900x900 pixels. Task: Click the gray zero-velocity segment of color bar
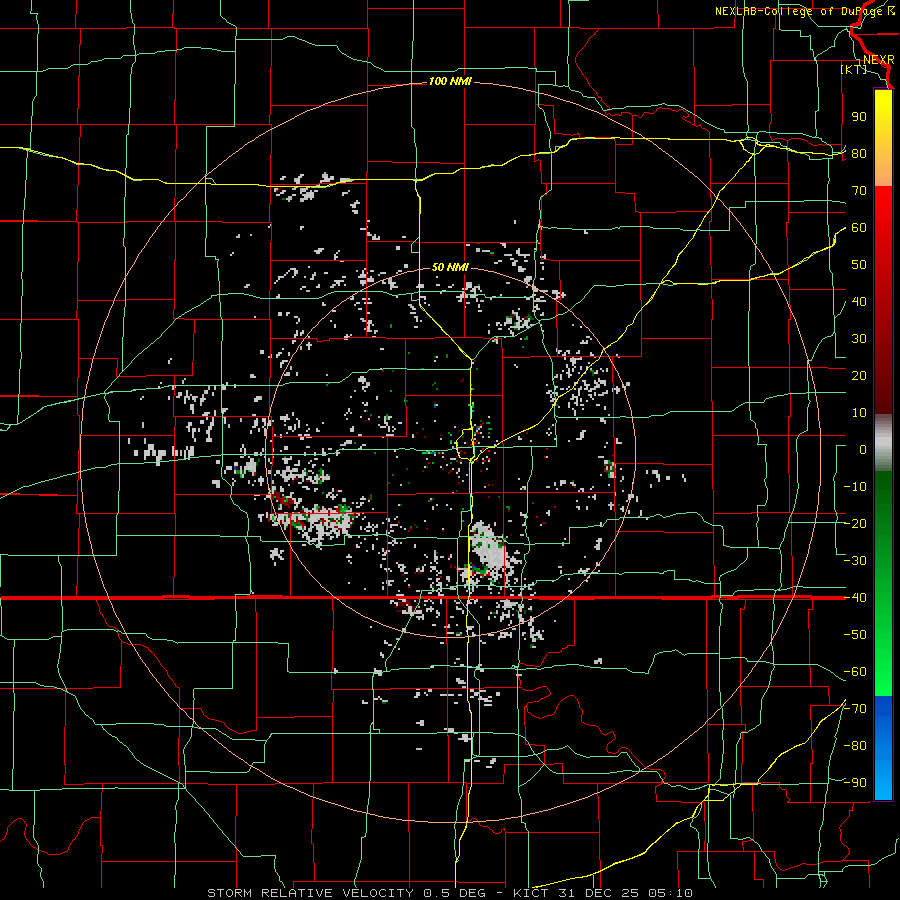(883, 443)
